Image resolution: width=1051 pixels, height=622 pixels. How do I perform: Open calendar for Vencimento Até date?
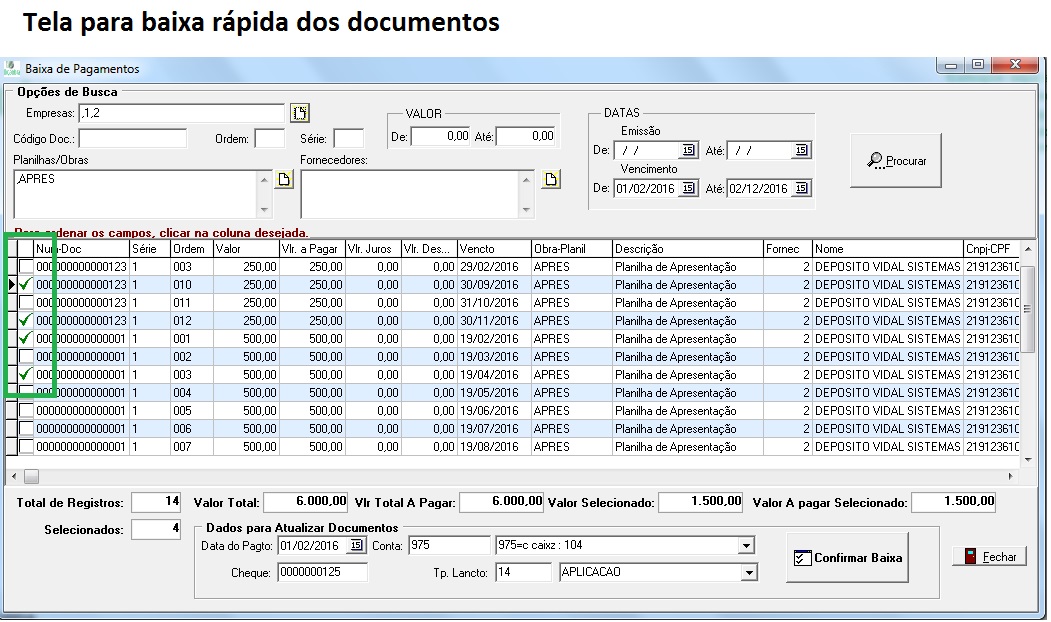click(801, 189)
